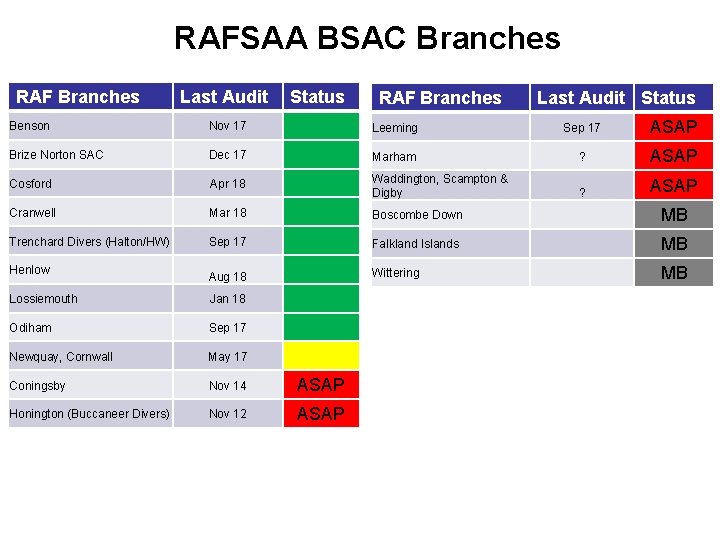Click the grey MB status for Wittering

click(x=674, y=272)
